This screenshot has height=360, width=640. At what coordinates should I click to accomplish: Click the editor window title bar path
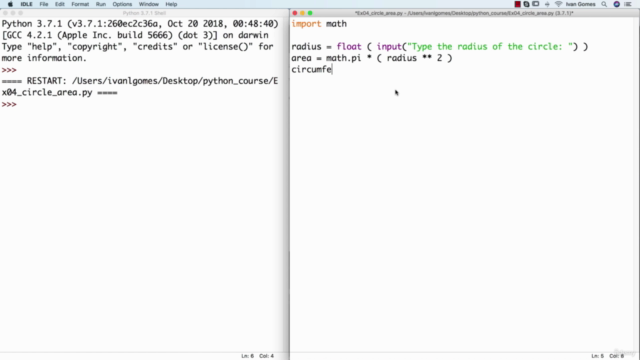click(x=464, y=13)
